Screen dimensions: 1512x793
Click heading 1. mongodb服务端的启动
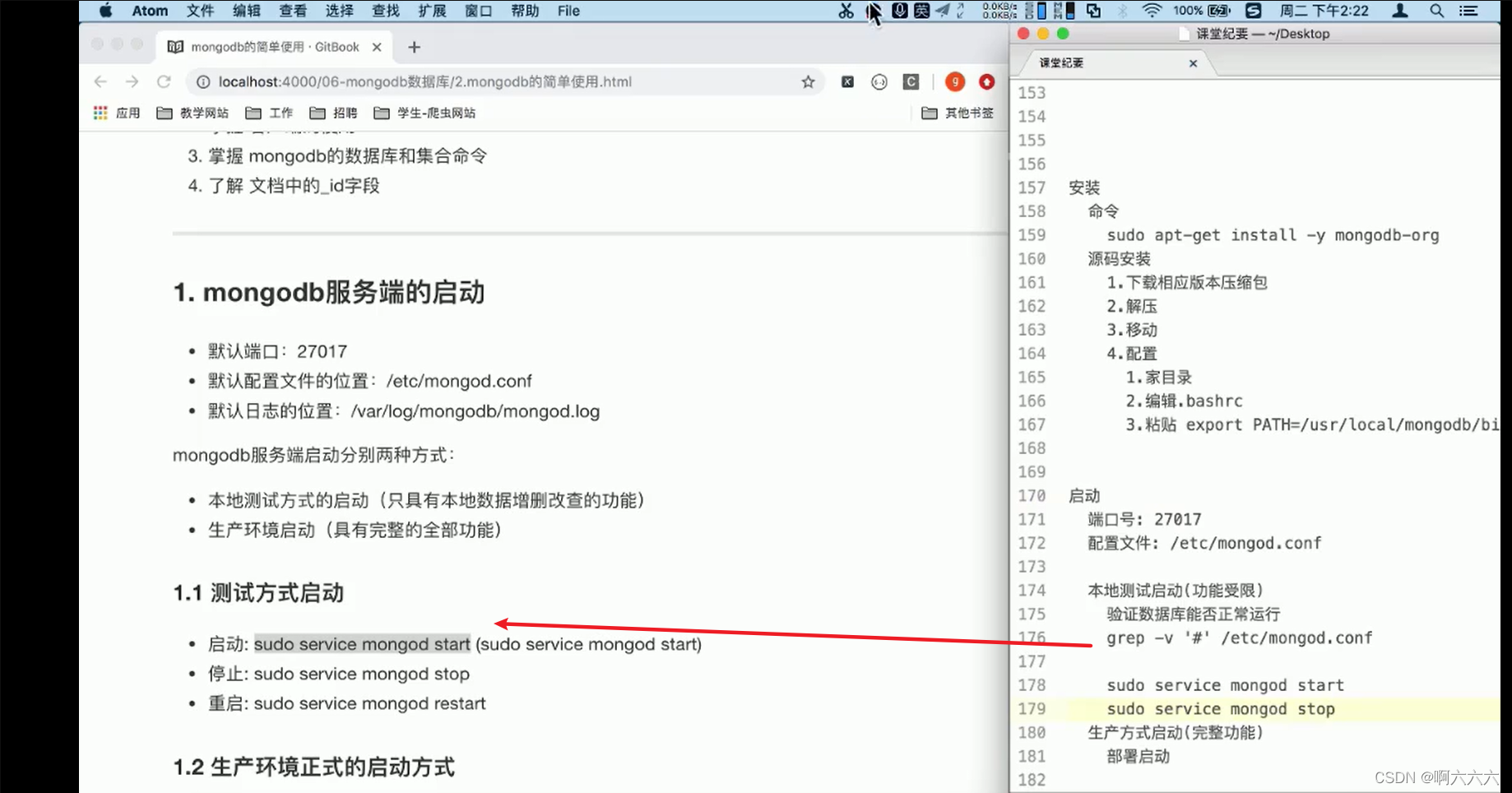329,292
